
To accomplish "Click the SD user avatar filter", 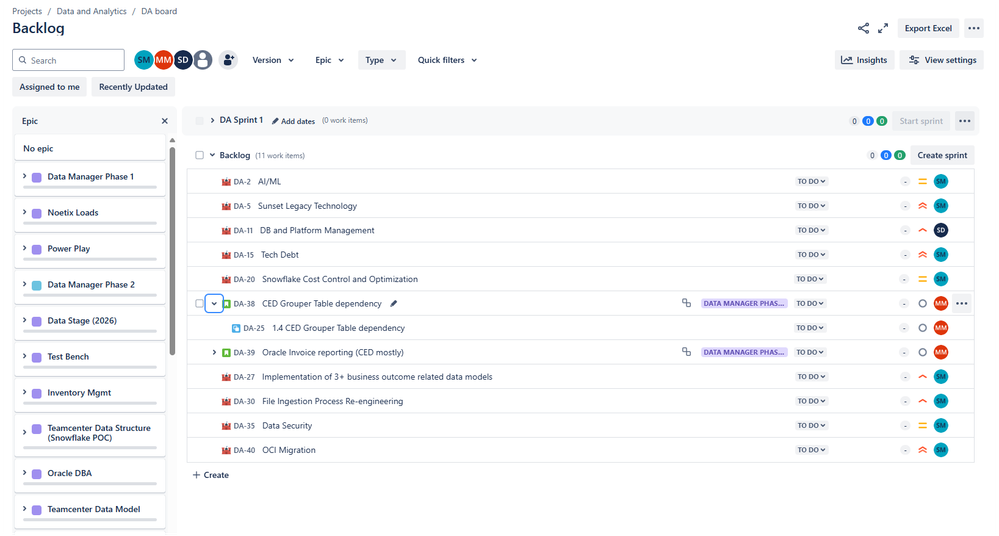I will click(183, 60).
